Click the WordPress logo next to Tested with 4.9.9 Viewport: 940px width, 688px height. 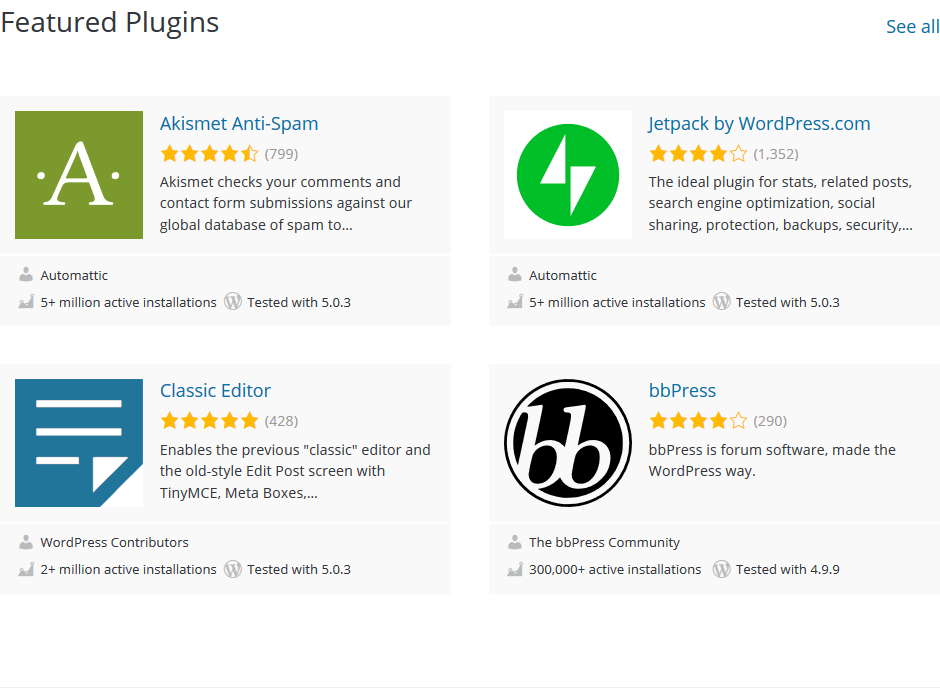(x=721, y=569)
